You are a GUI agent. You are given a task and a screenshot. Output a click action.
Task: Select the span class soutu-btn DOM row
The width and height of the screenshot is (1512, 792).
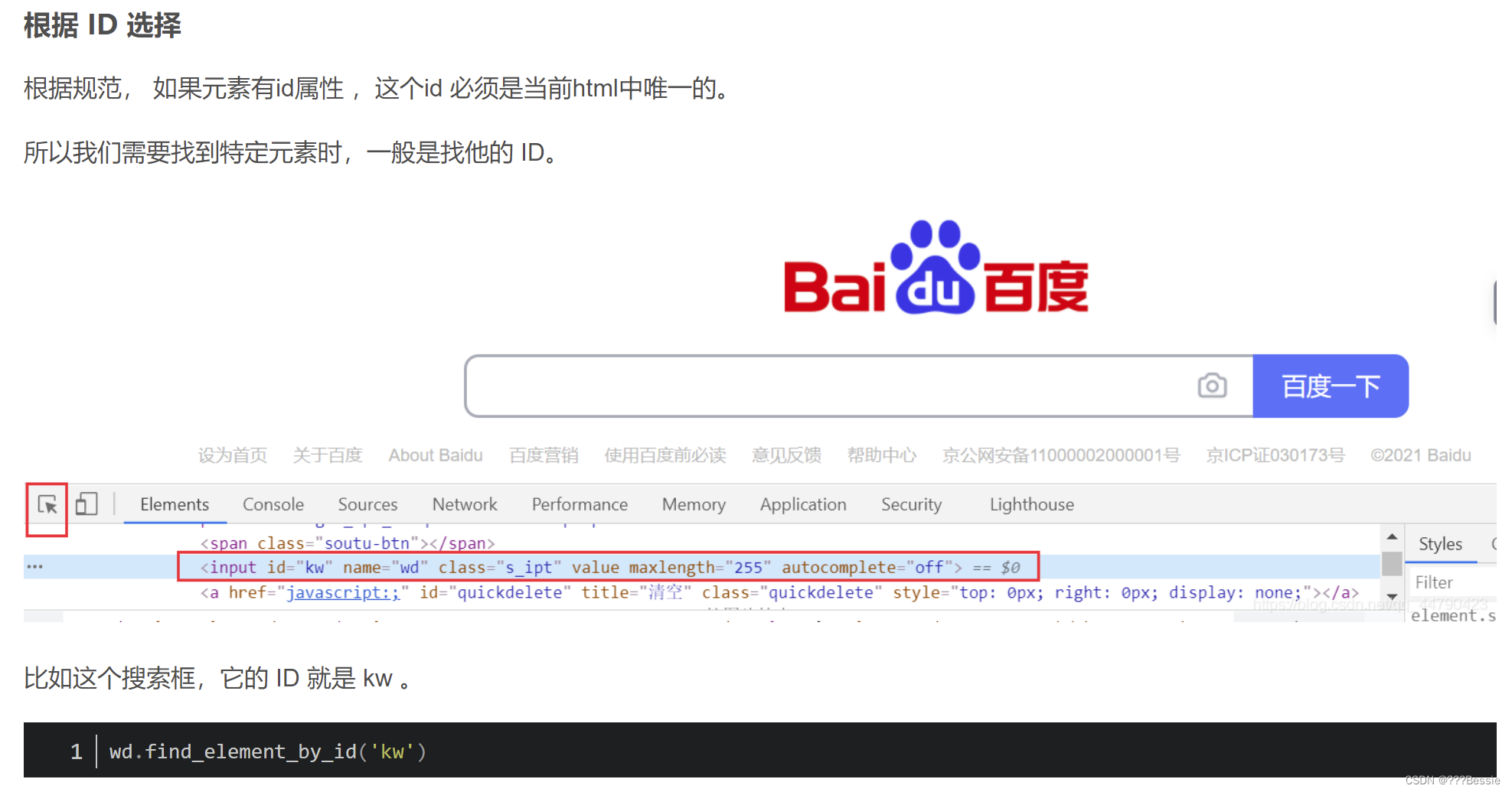coord(348,543)
